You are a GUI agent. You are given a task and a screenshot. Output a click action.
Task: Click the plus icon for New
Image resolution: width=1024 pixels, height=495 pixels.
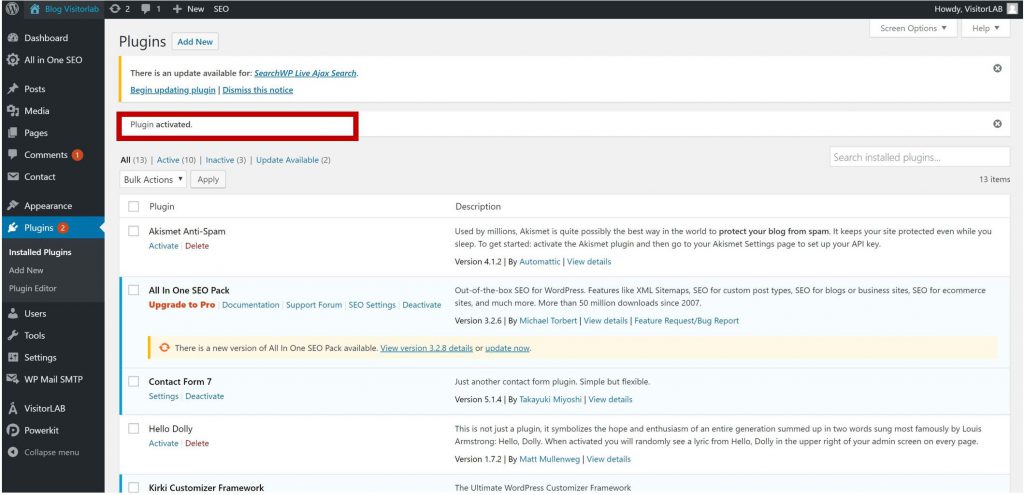(x=177, y=9)
